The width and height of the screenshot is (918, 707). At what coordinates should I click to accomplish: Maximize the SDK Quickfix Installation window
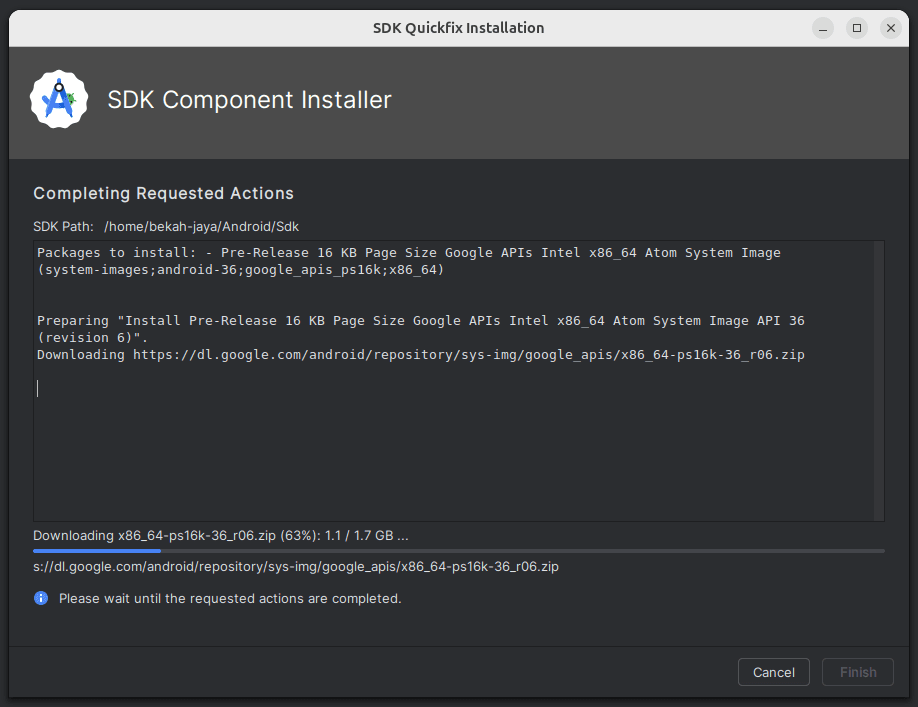coord(857,28)
